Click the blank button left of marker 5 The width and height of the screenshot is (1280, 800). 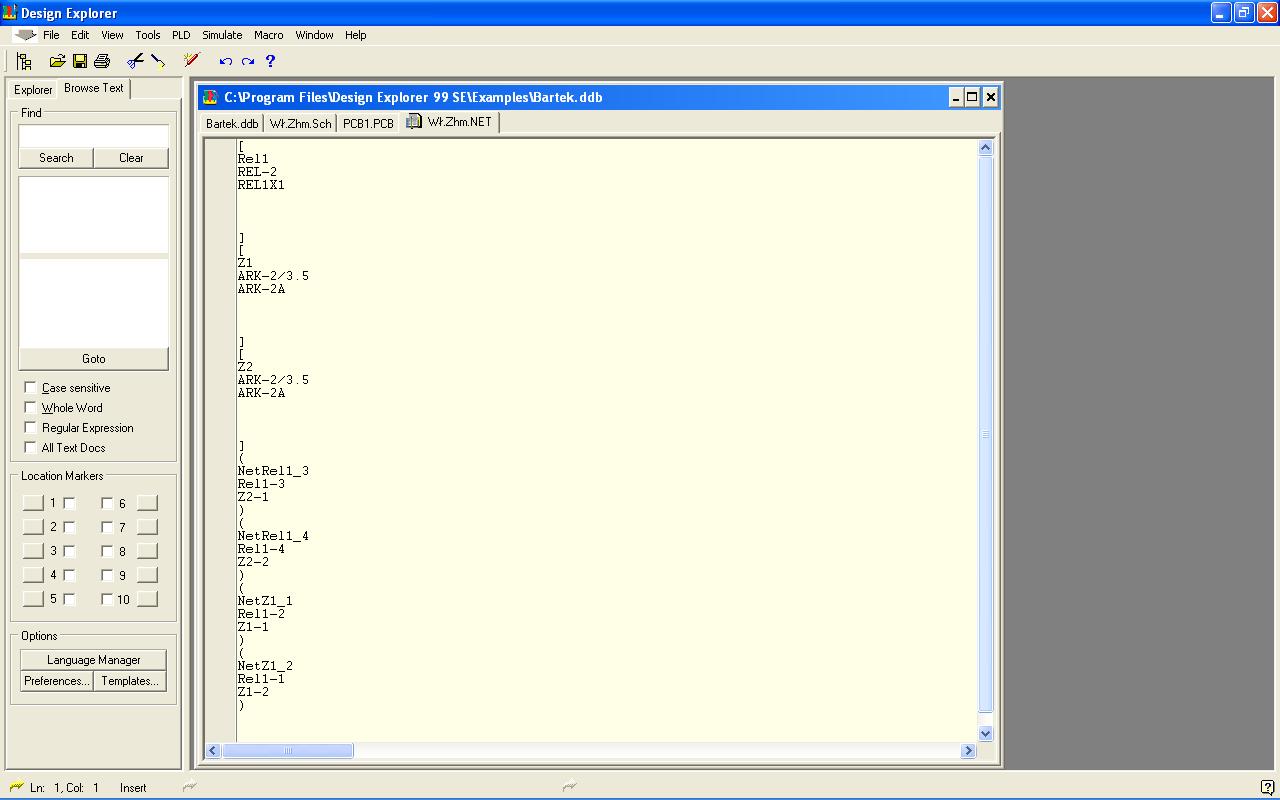click(33, 599)
